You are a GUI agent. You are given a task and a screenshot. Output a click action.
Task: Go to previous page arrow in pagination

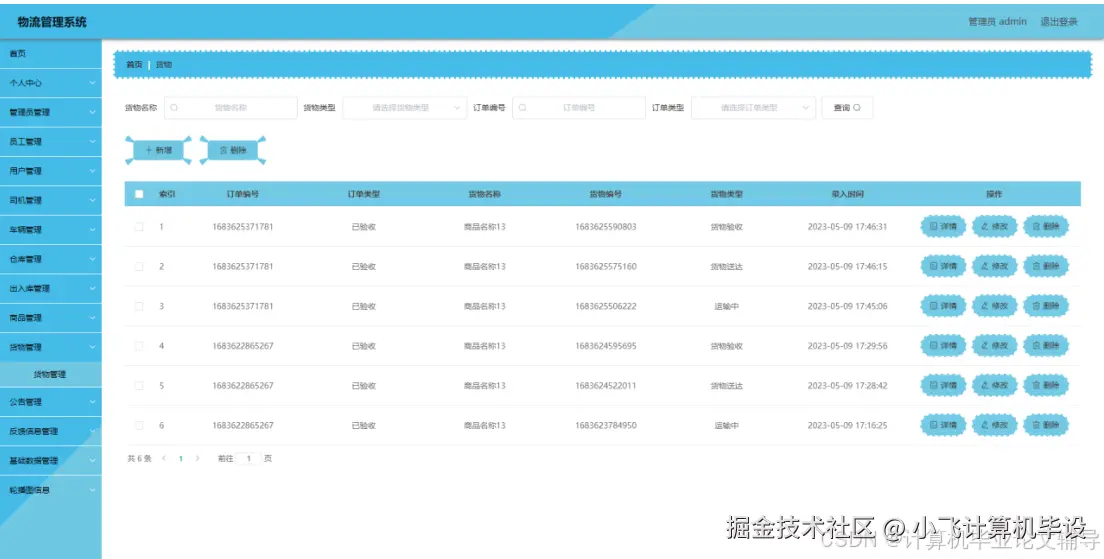[164, 458]
